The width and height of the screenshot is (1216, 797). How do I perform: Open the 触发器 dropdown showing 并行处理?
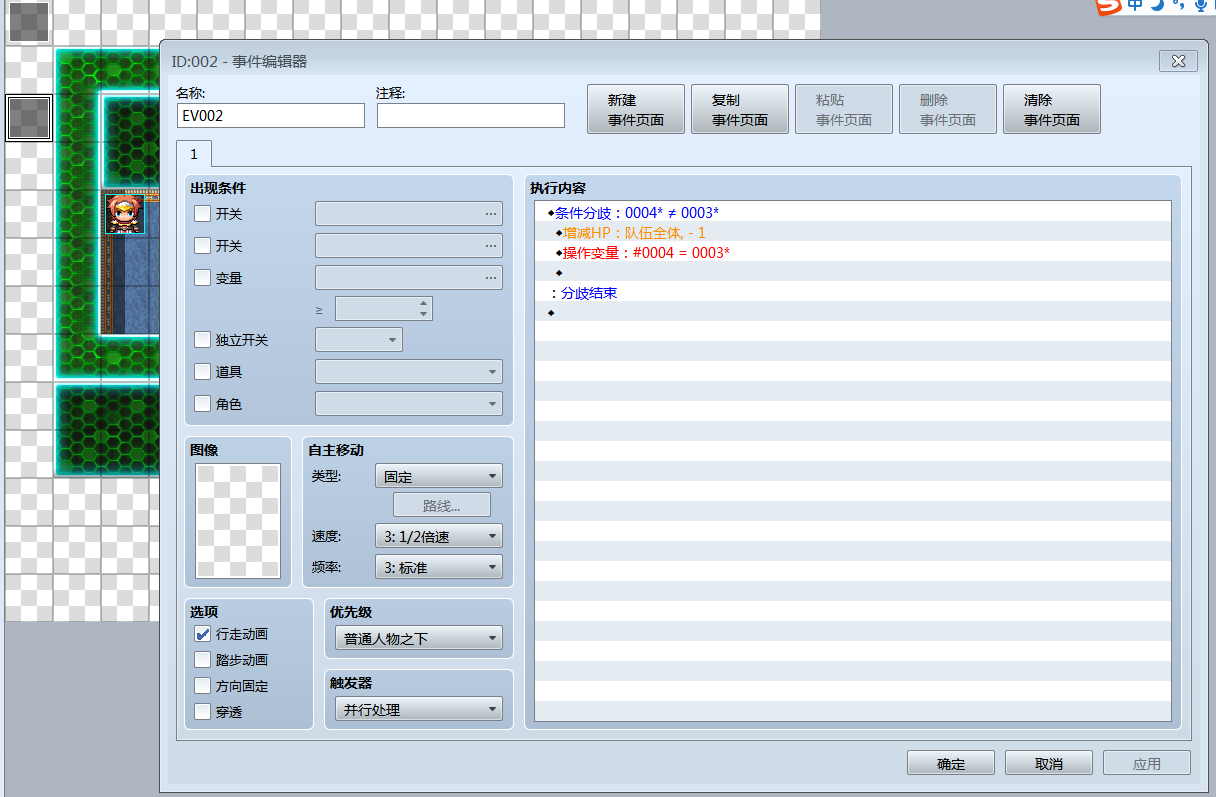[x=419, y=709]
